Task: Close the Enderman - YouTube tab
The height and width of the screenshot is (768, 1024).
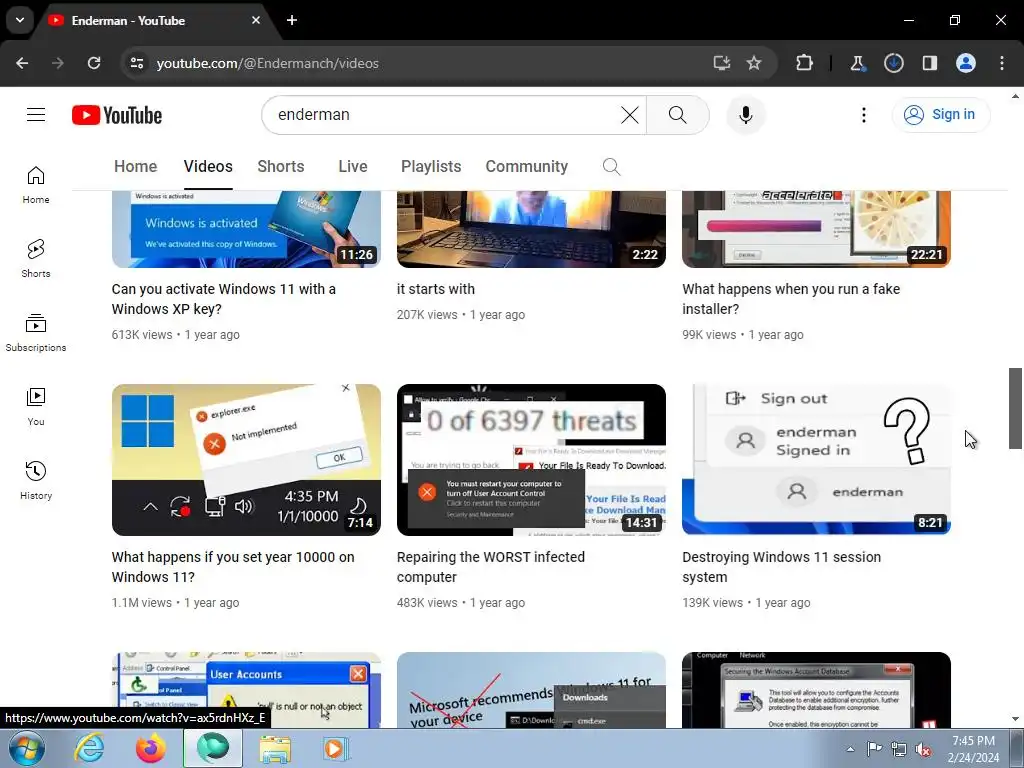Action: pyautogui.click(x=256, y=20)
